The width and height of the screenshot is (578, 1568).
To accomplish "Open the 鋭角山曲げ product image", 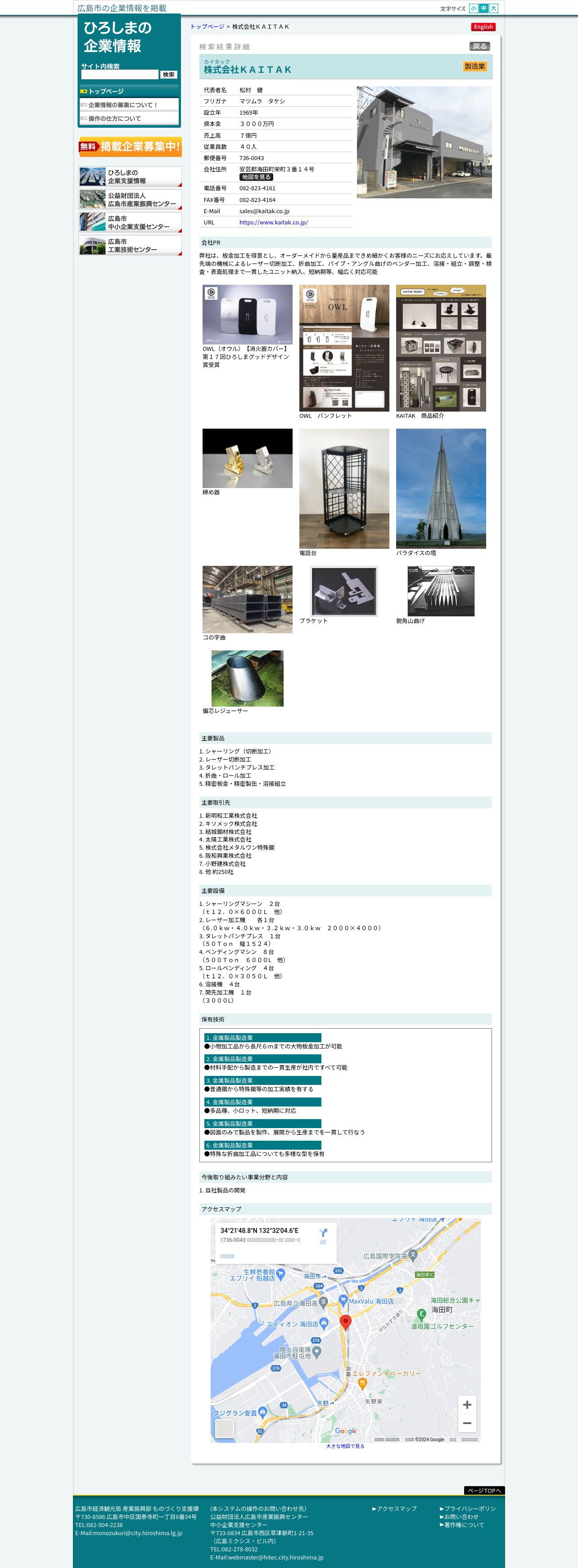I will click(x=441, y=591).
